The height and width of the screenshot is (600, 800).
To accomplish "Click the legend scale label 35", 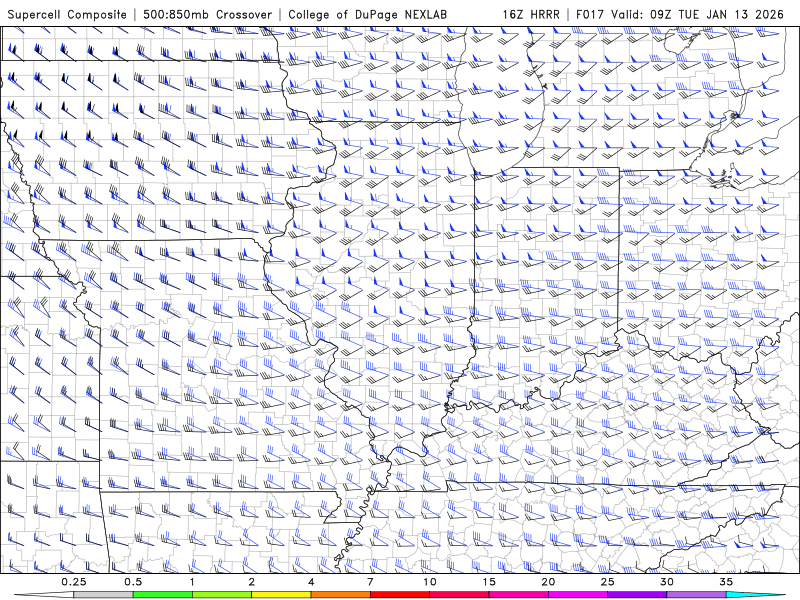I will (726, 582).
